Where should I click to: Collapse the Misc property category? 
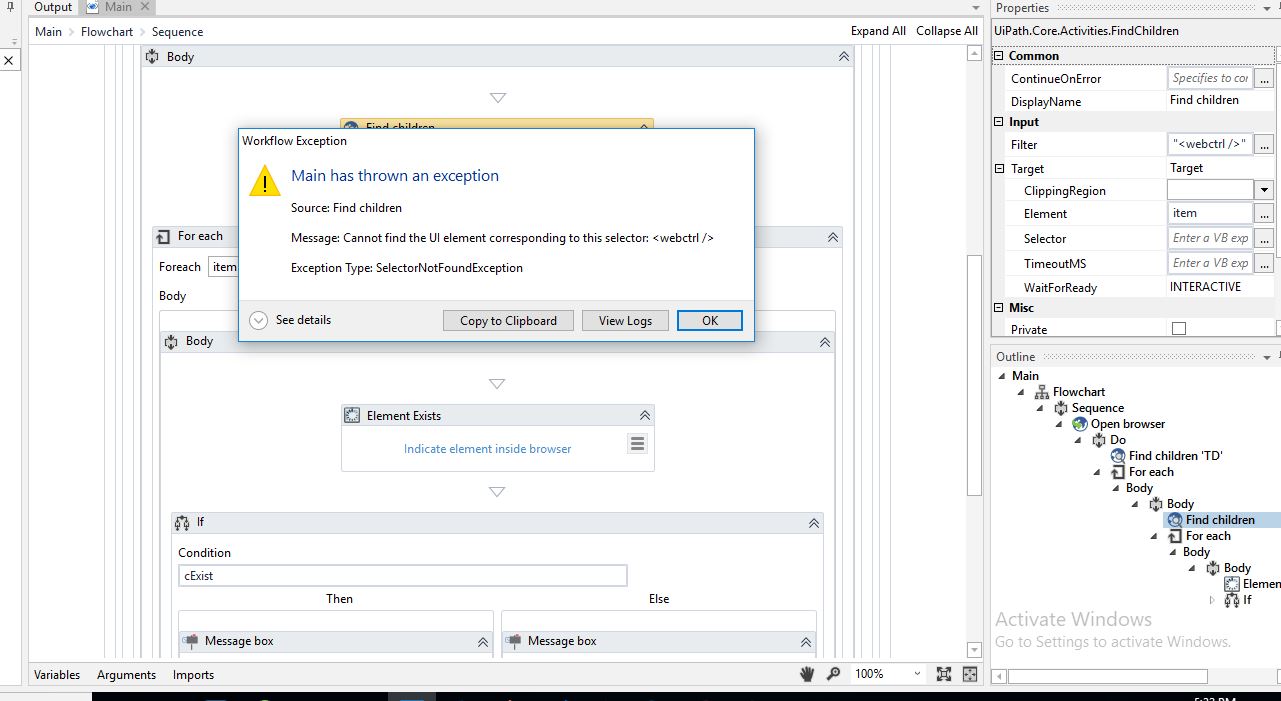(998, 308)
